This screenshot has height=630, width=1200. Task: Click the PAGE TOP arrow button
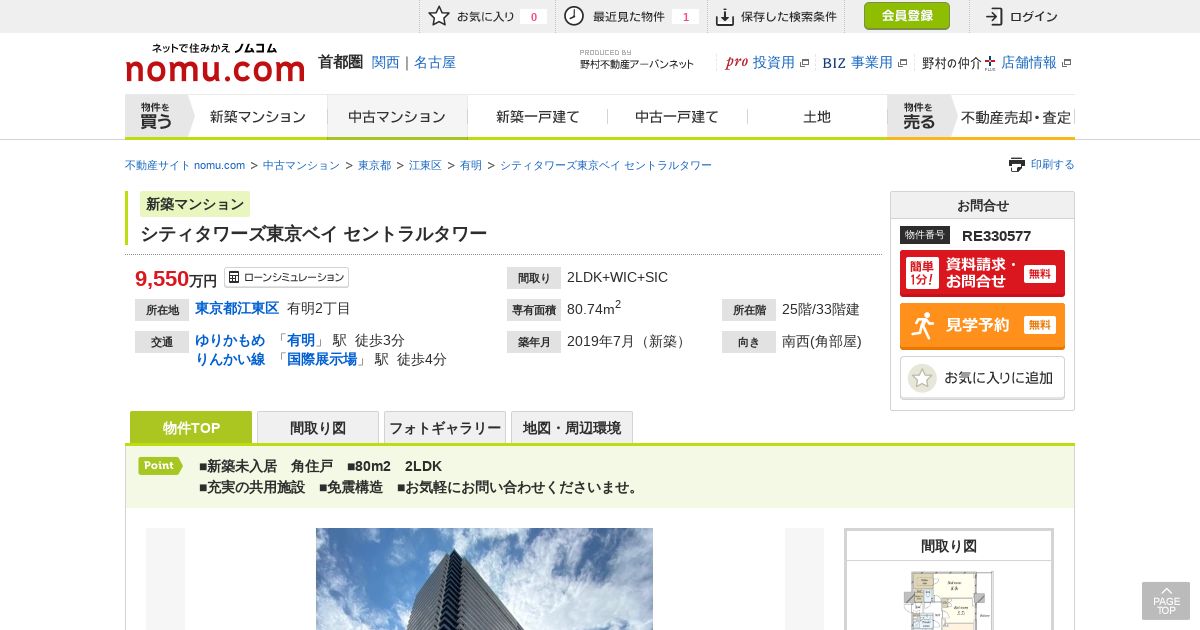(x=1166, y=601)
